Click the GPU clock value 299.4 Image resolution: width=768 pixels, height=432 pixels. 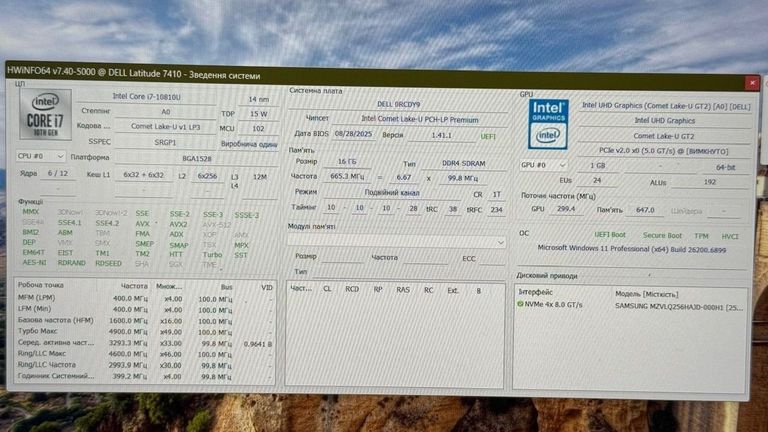[x=566, y=209]
